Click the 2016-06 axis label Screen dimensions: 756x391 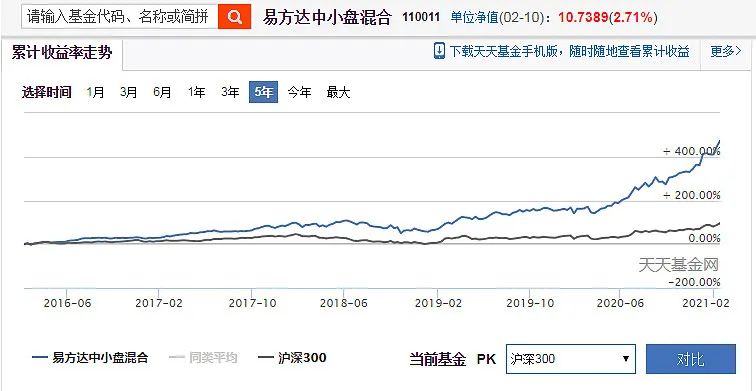coord(67,303)
